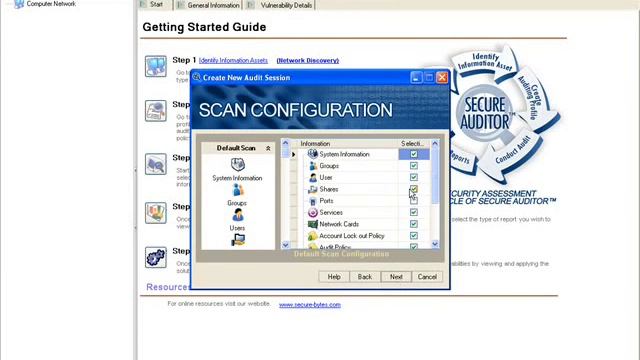Switch to the General Information tab

pos(209,5)
